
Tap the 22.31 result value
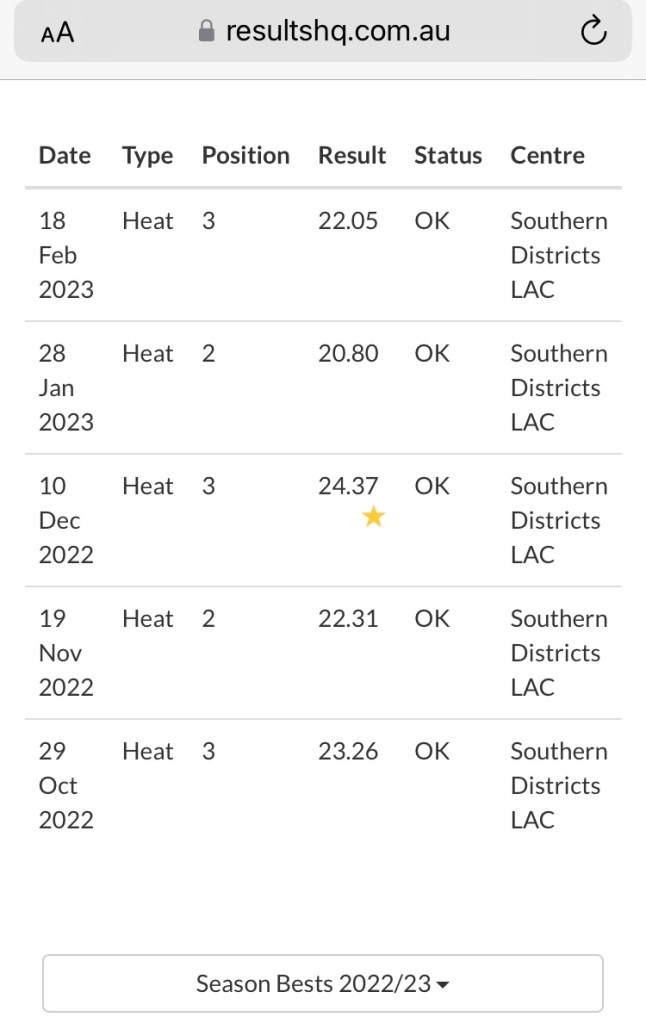(x=348, y=619)
